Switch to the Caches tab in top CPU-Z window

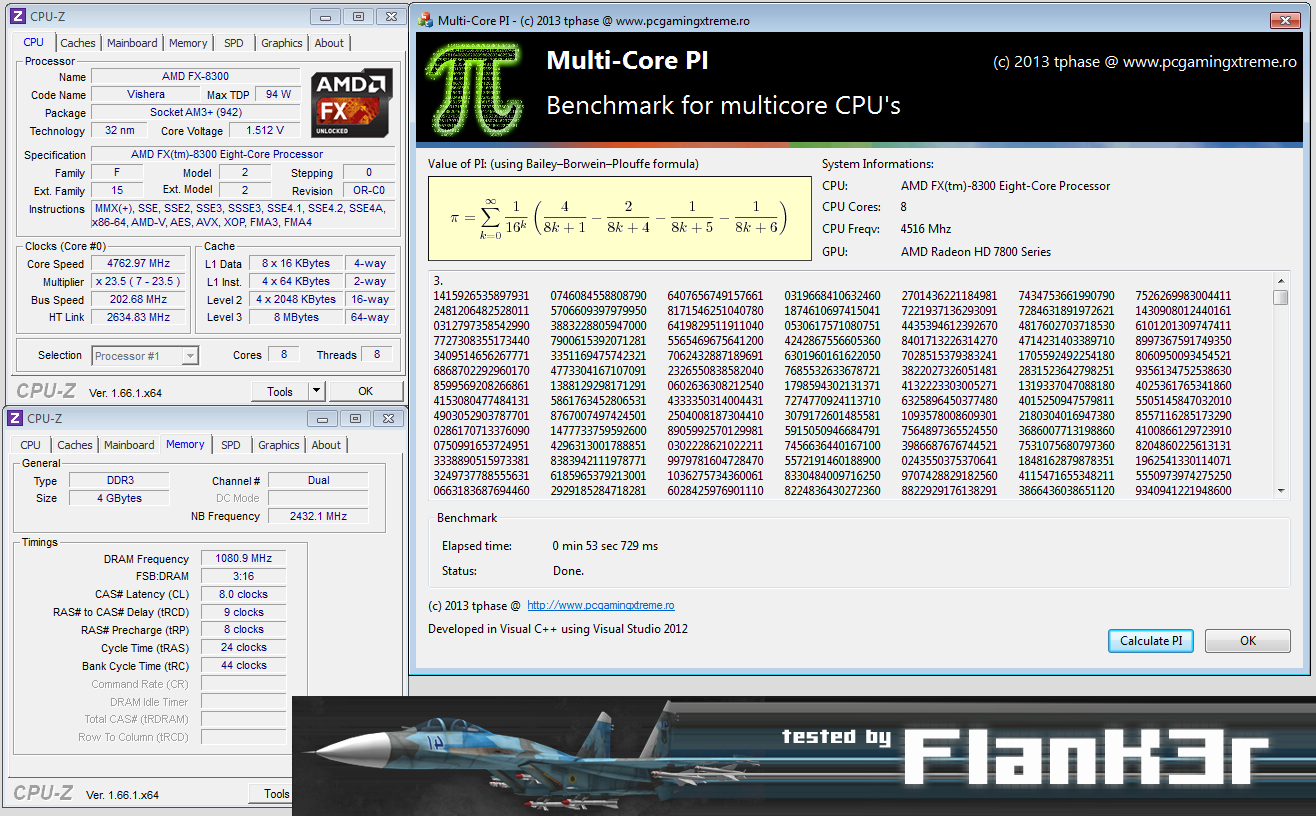click(78, 43)
